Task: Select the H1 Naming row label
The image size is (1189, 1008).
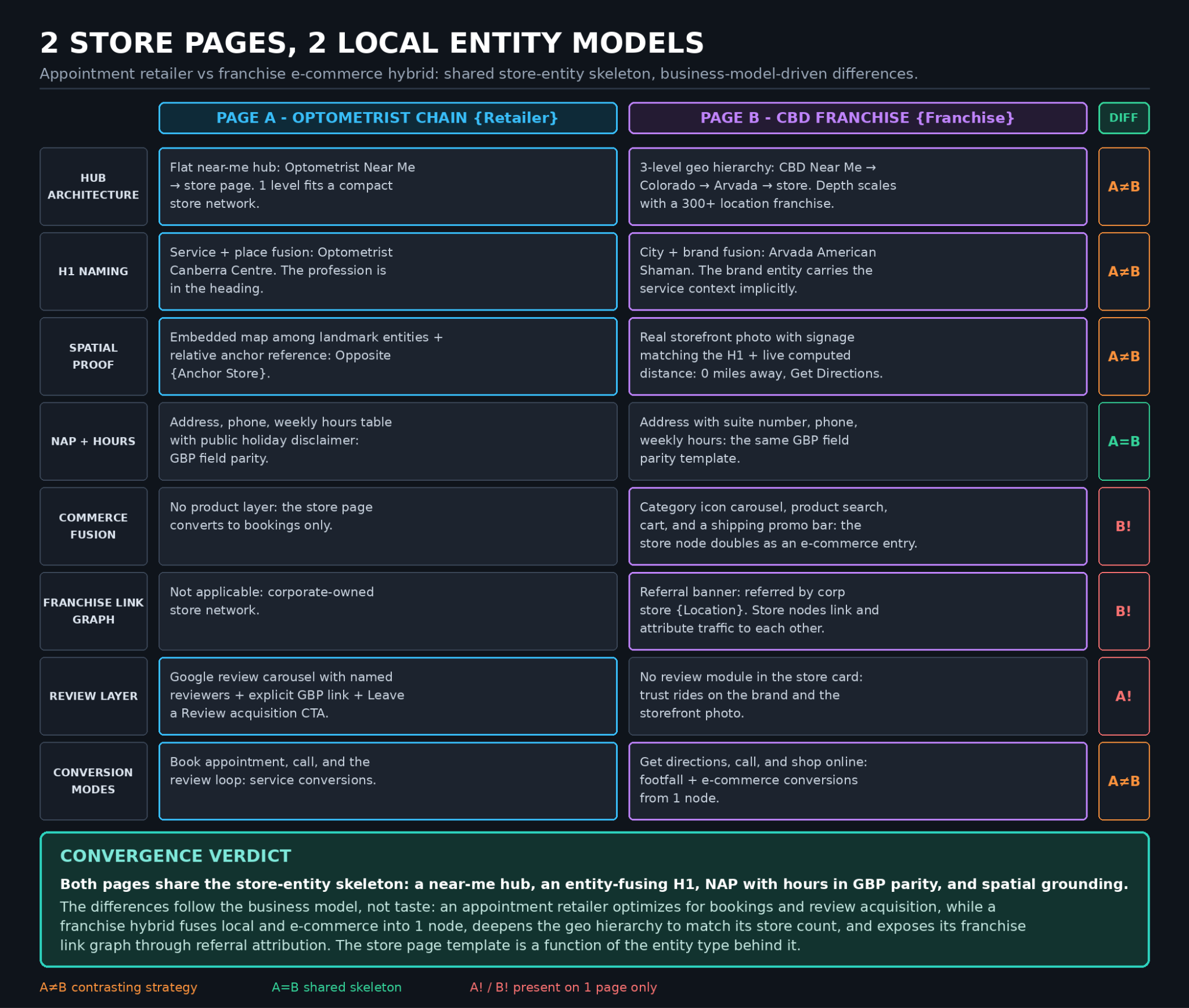Action: click(93, 271)
